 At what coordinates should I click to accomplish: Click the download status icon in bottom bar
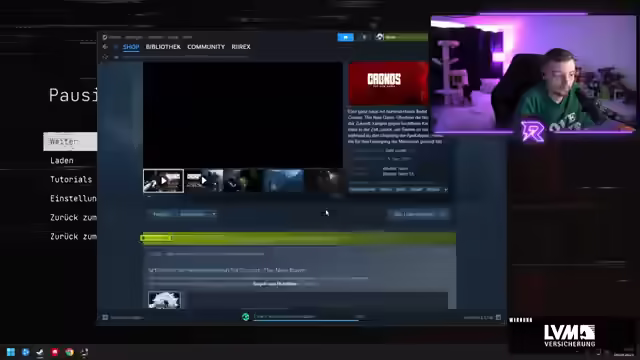(245, 317)
